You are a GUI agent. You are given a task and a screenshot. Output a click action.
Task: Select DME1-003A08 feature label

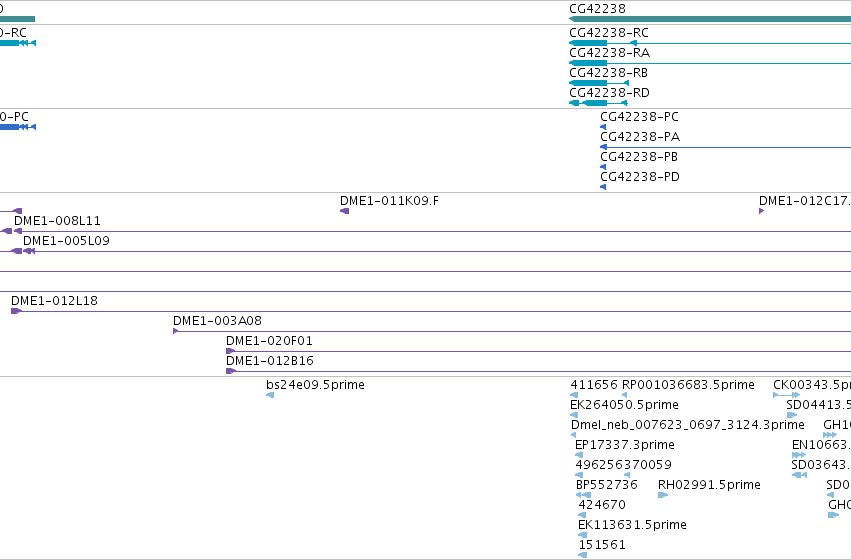tap(217, 321)
